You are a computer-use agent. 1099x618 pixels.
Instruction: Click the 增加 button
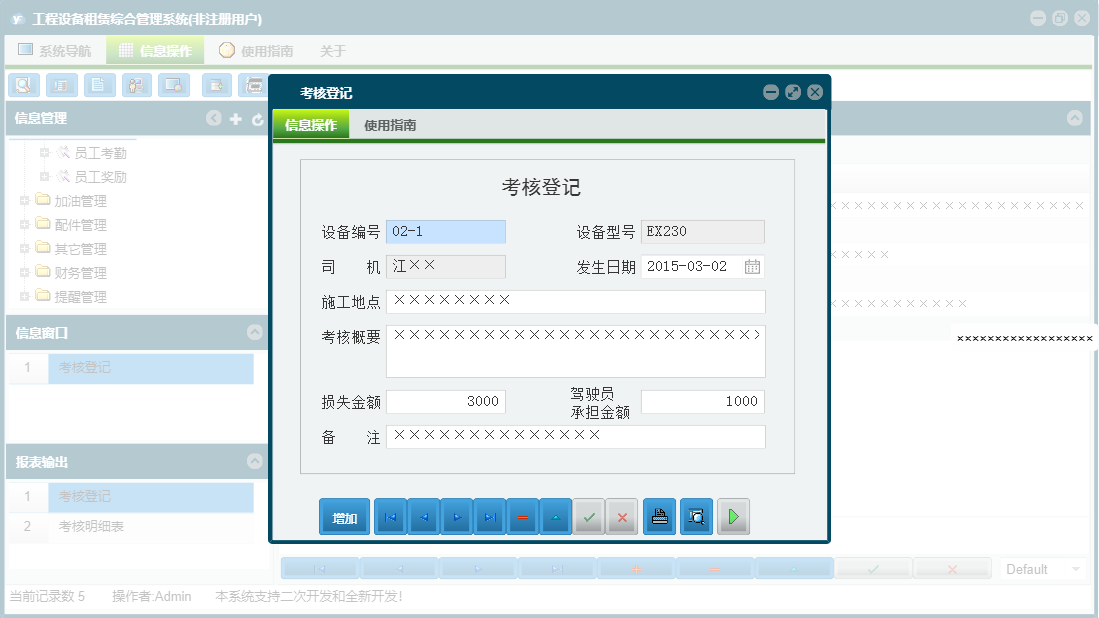coord(344,517)
